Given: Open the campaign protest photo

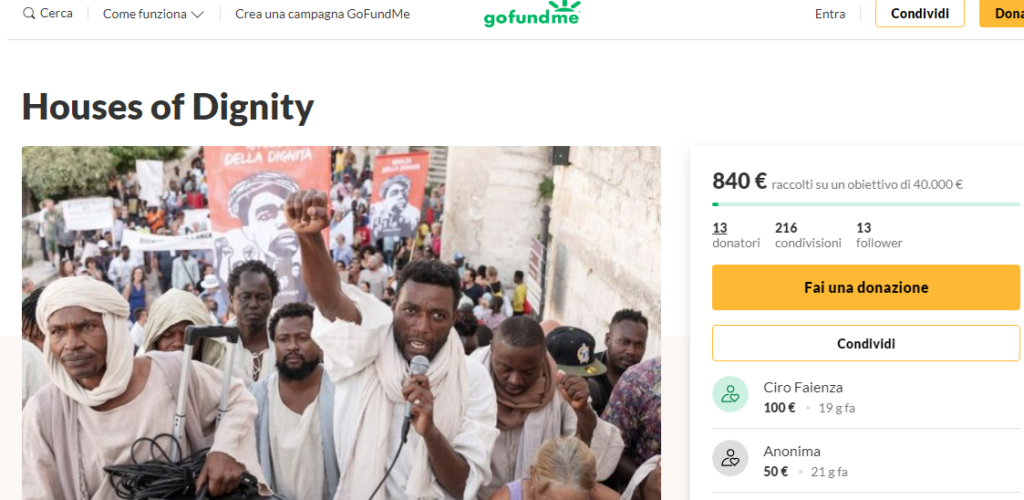Looking at the screenshot, I should [341, 322].
